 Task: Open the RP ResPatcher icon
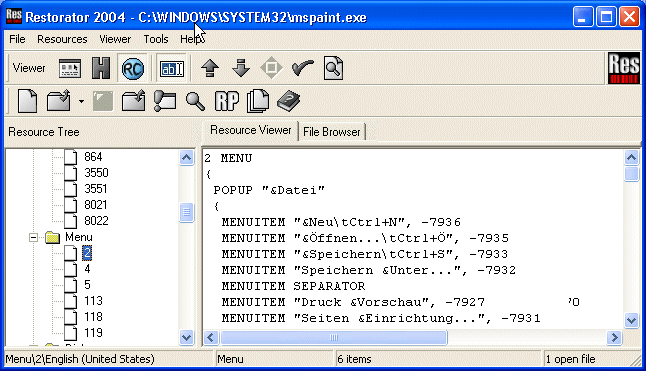pos(227,101)
